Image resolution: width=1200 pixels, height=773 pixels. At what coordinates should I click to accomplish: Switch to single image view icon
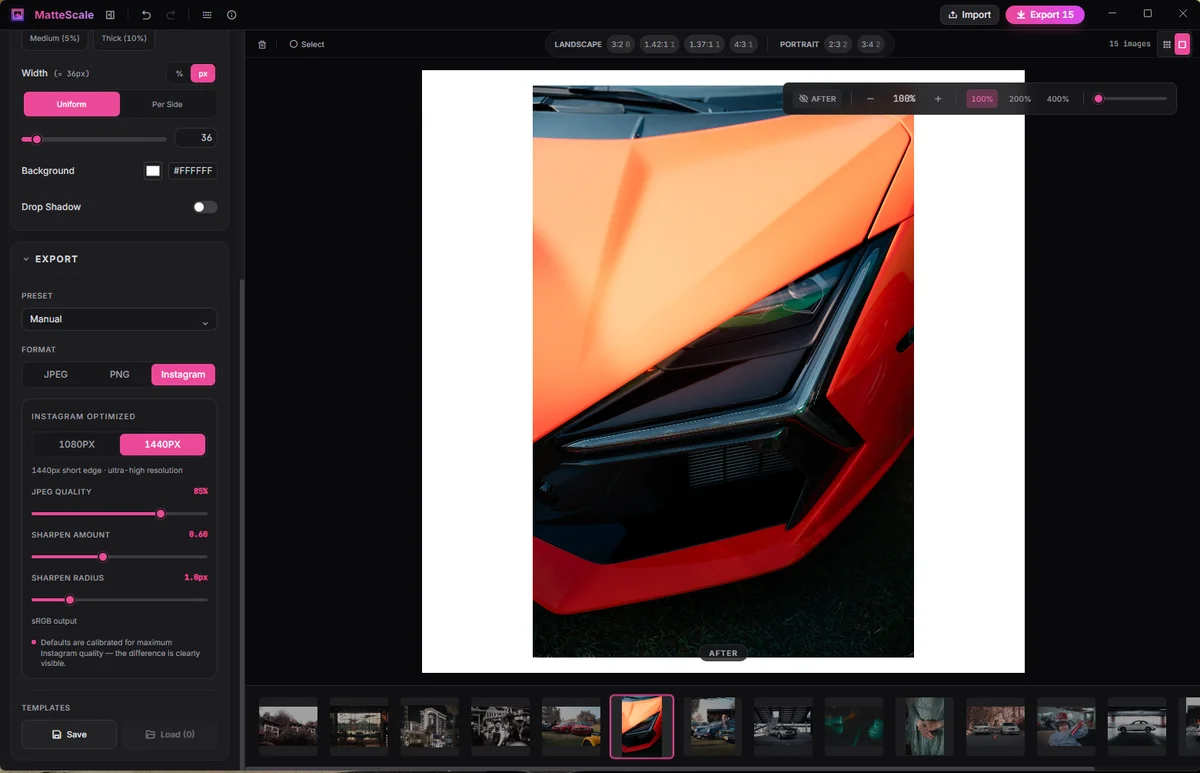[x=1182, y=44]
